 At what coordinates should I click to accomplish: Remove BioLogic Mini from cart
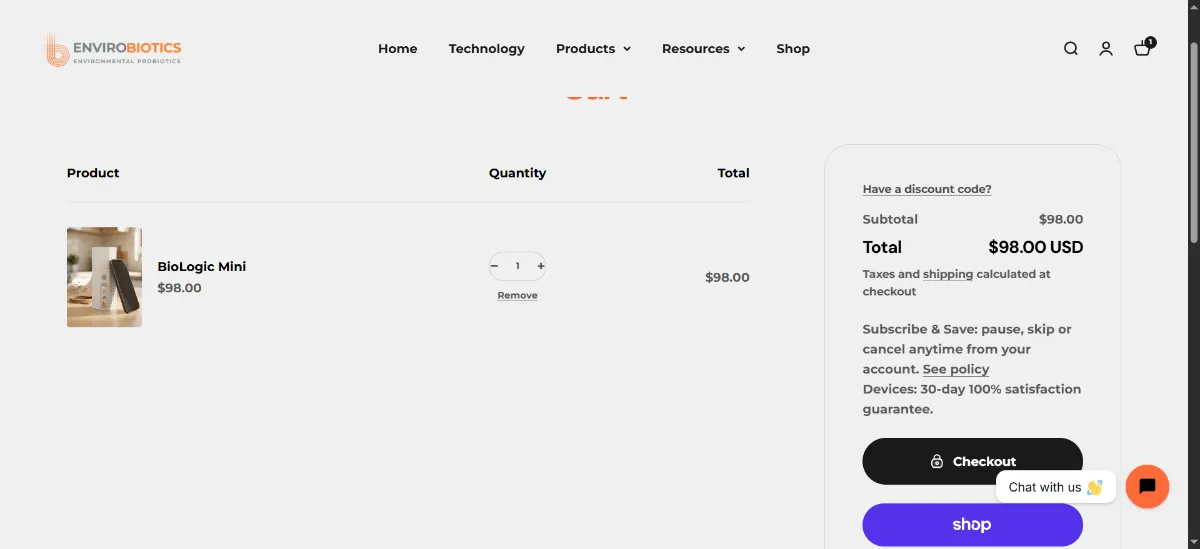point(518,295)
